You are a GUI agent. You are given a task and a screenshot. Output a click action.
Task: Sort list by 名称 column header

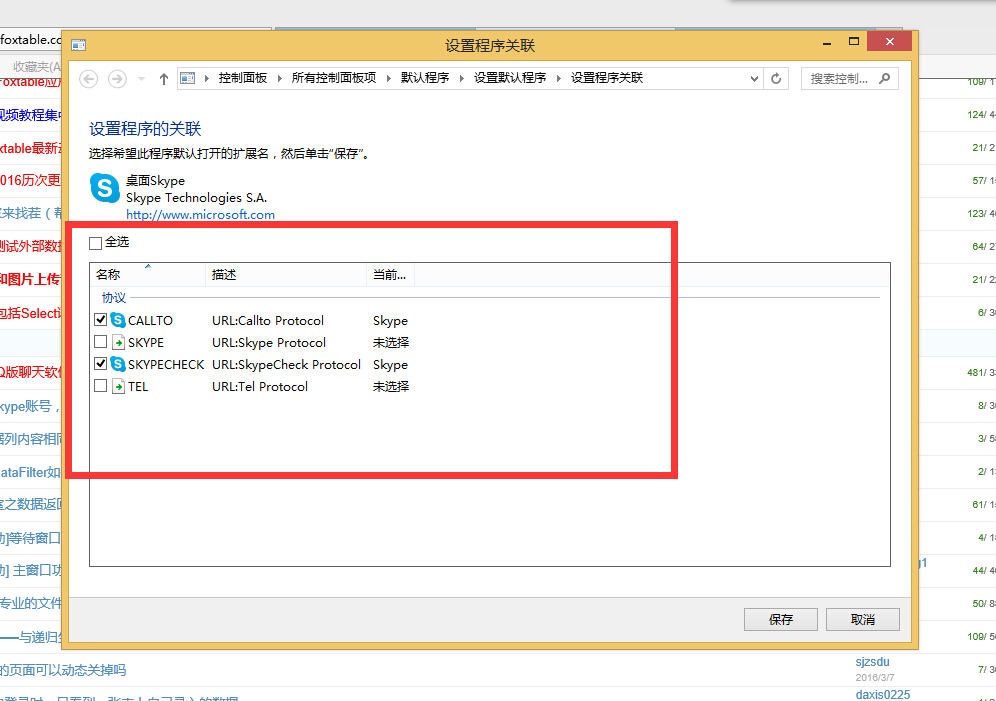point(147,275)
